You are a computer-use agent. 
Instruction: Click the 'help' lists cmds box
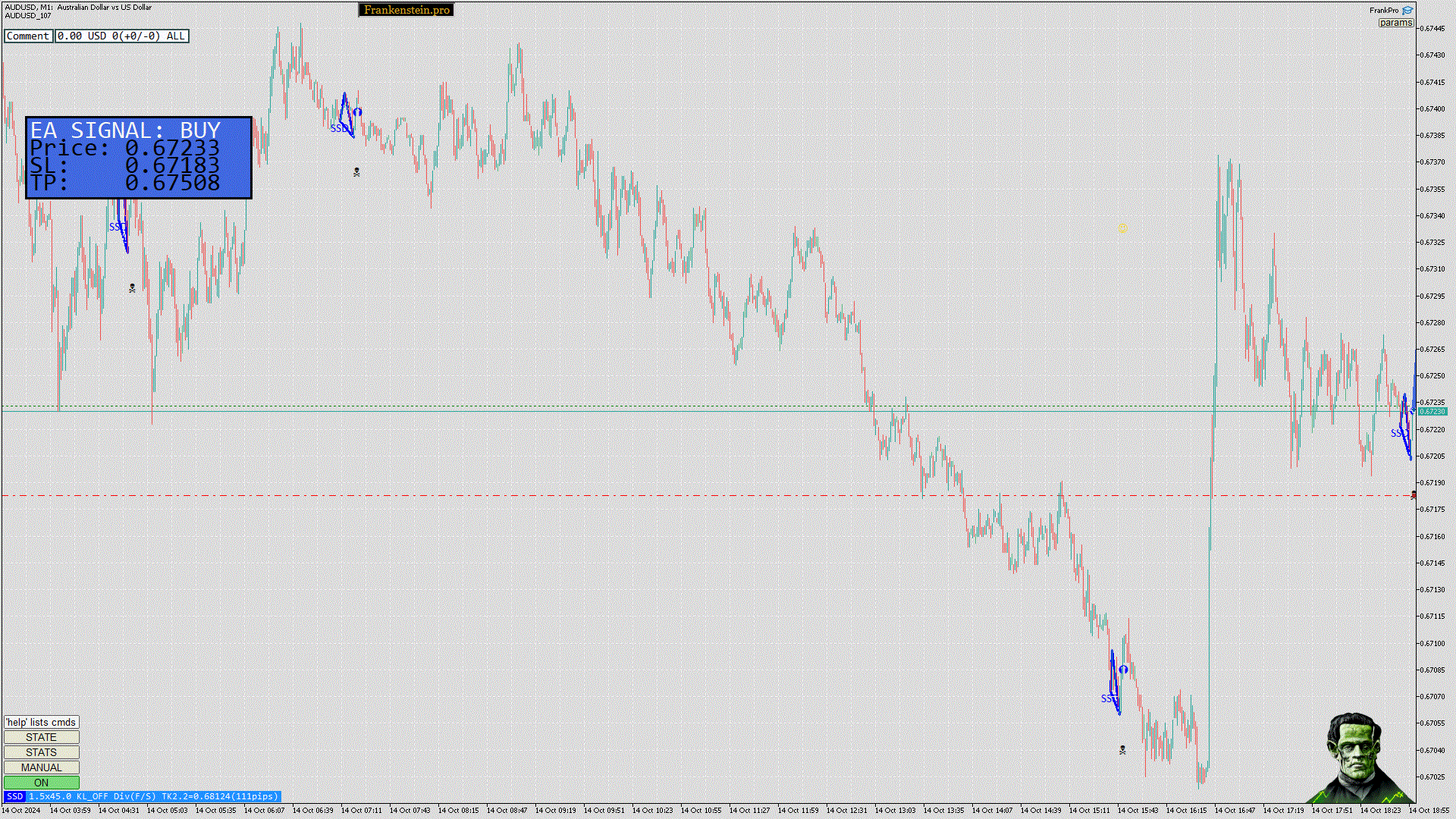tap(41, 722)
